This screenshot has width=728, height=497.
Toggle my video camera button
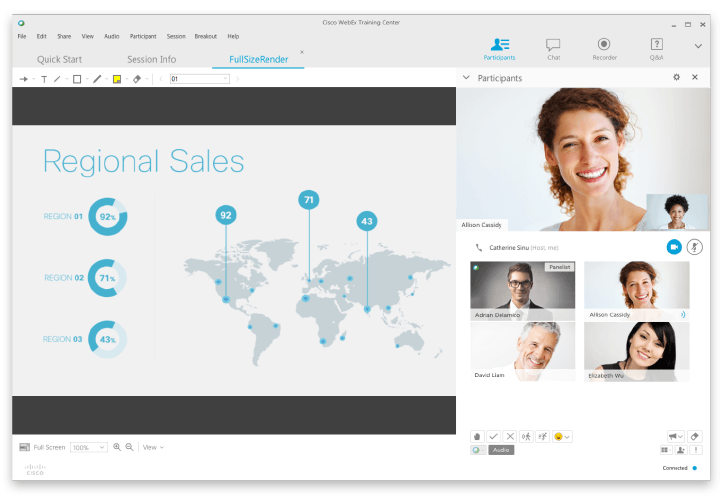tap(674, 247)
